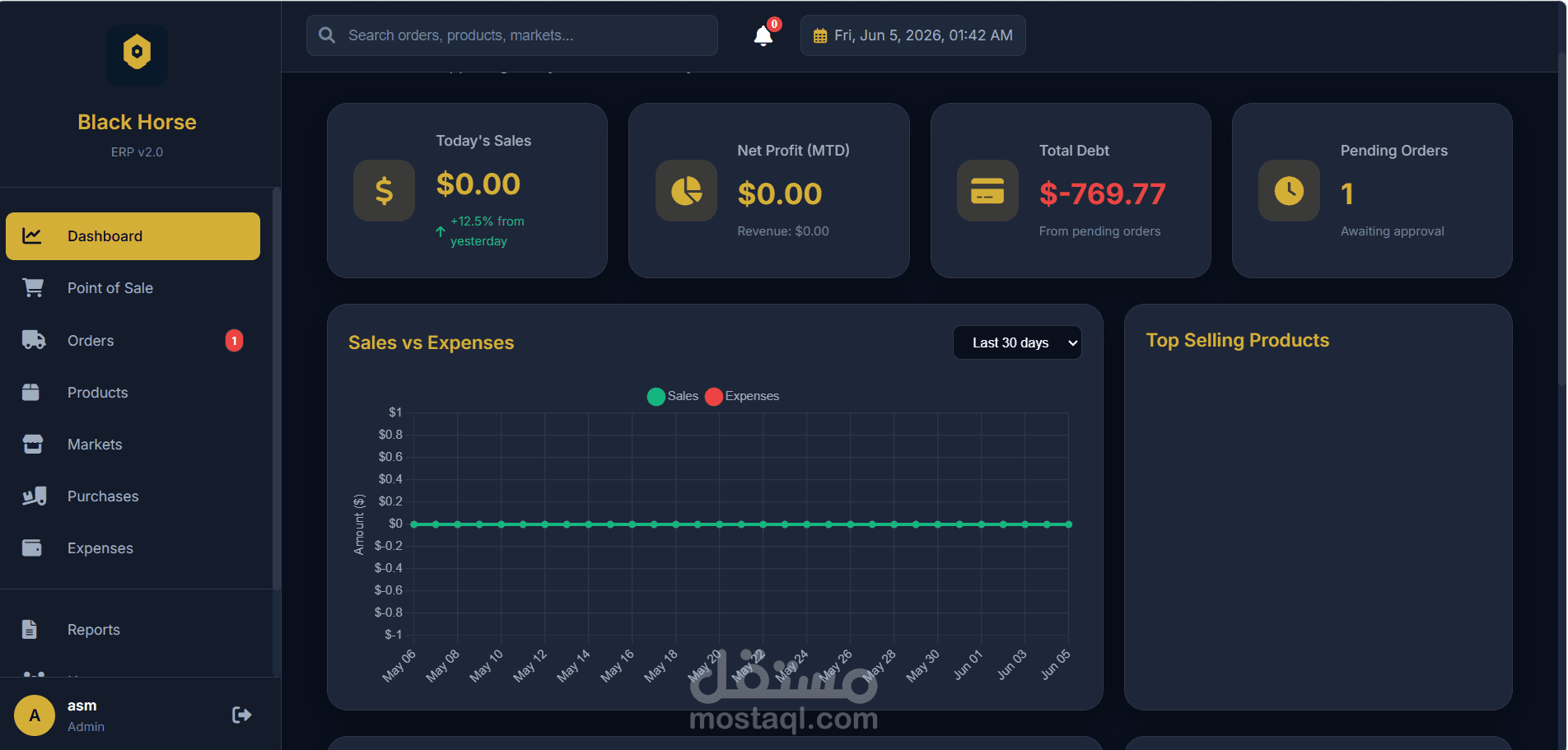The height and width of the screenshot is (750, 1568).
Task: Open the Dashboard menu item
Action: [133, 236]
